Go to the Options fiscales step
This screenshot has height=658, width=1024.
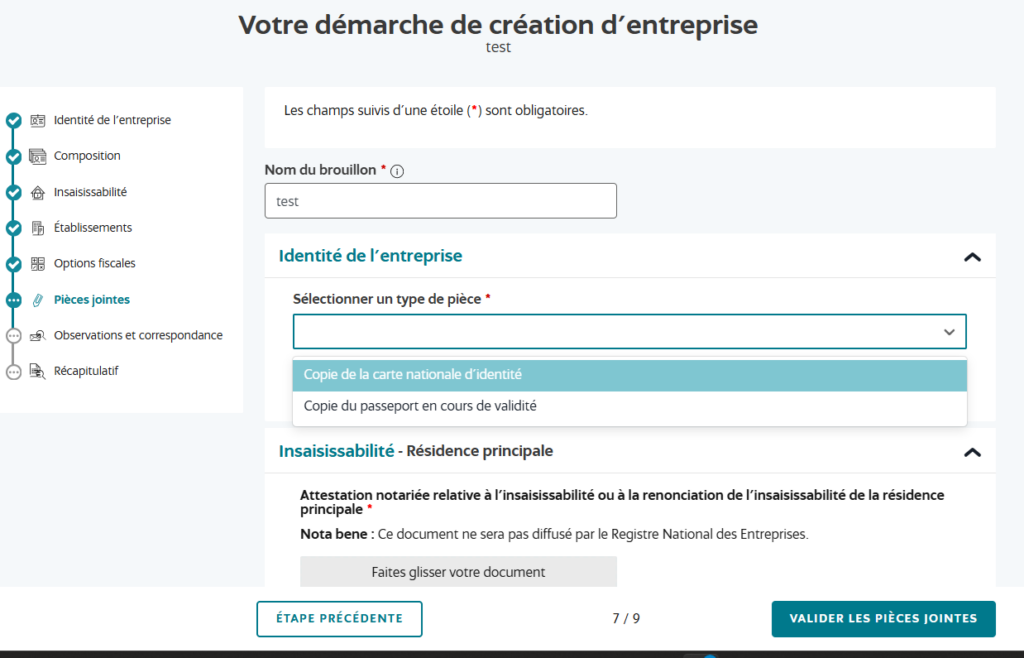pos(95,264)
